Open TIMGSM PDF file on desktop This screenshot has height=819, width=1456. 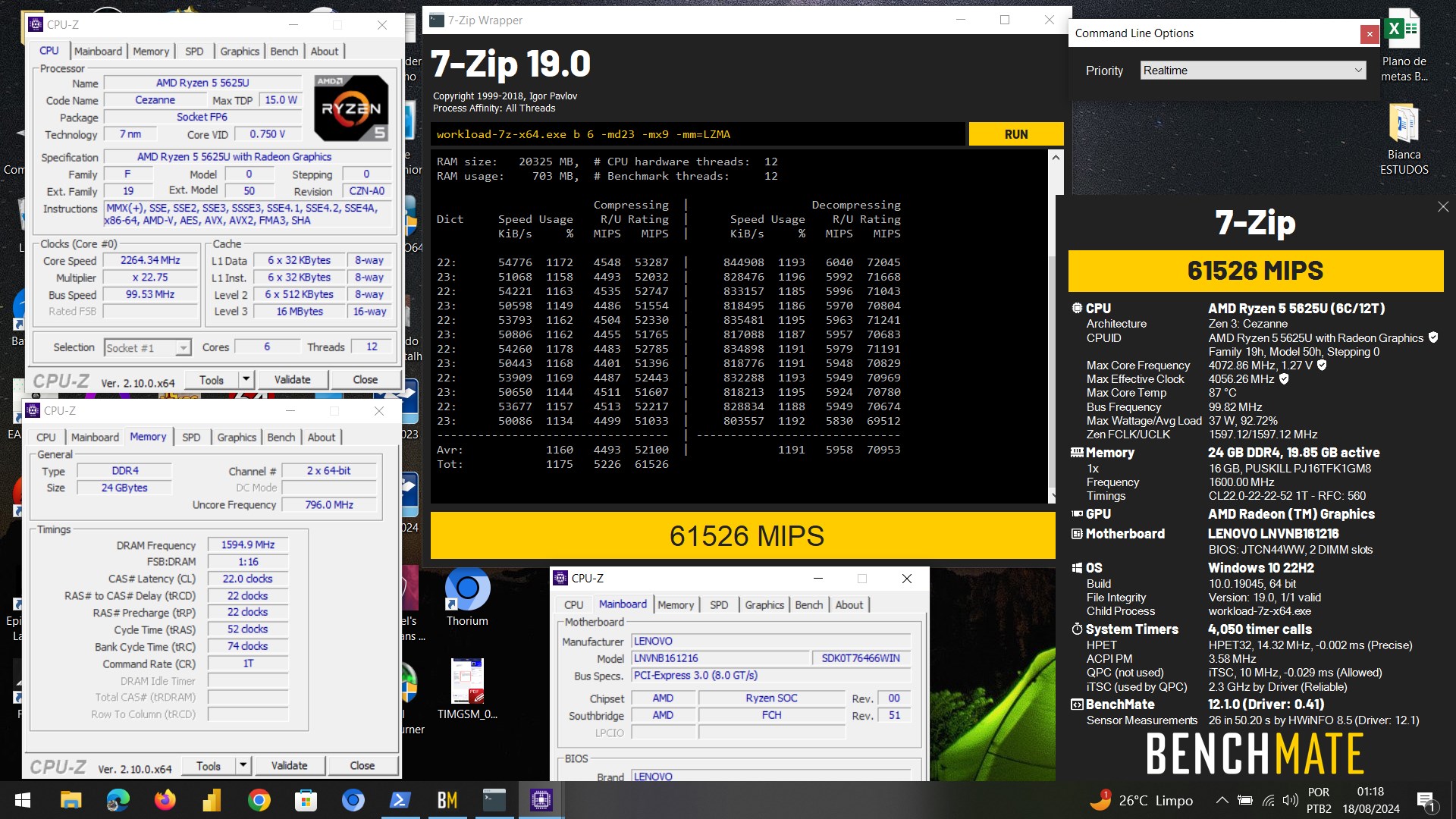point(467,688)
